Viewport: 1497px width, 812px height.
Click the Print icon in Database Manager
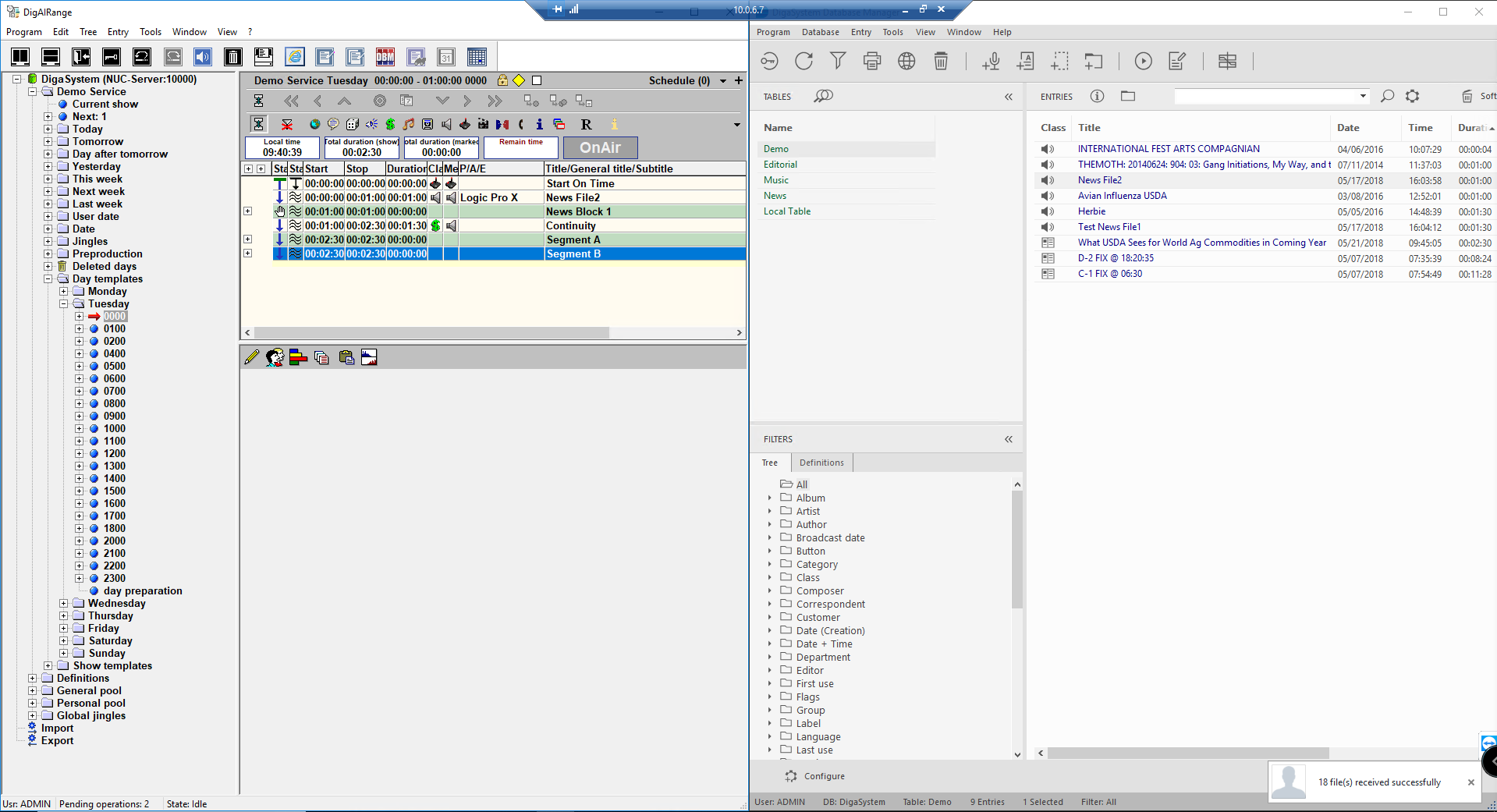click(x=872, y=61)
